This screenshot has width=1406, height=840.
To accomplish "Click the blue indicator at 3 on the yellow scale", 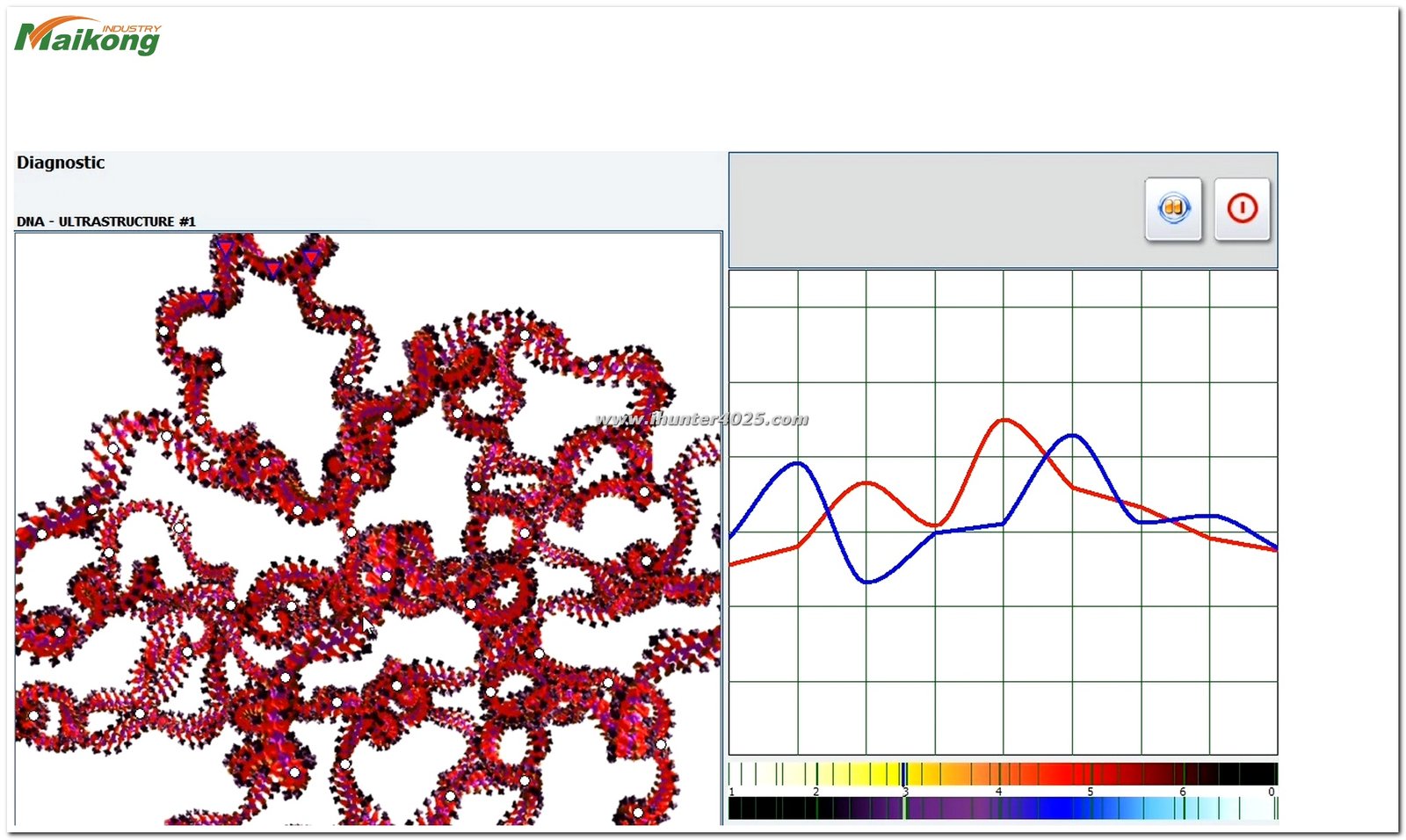I will pos(904,774).
